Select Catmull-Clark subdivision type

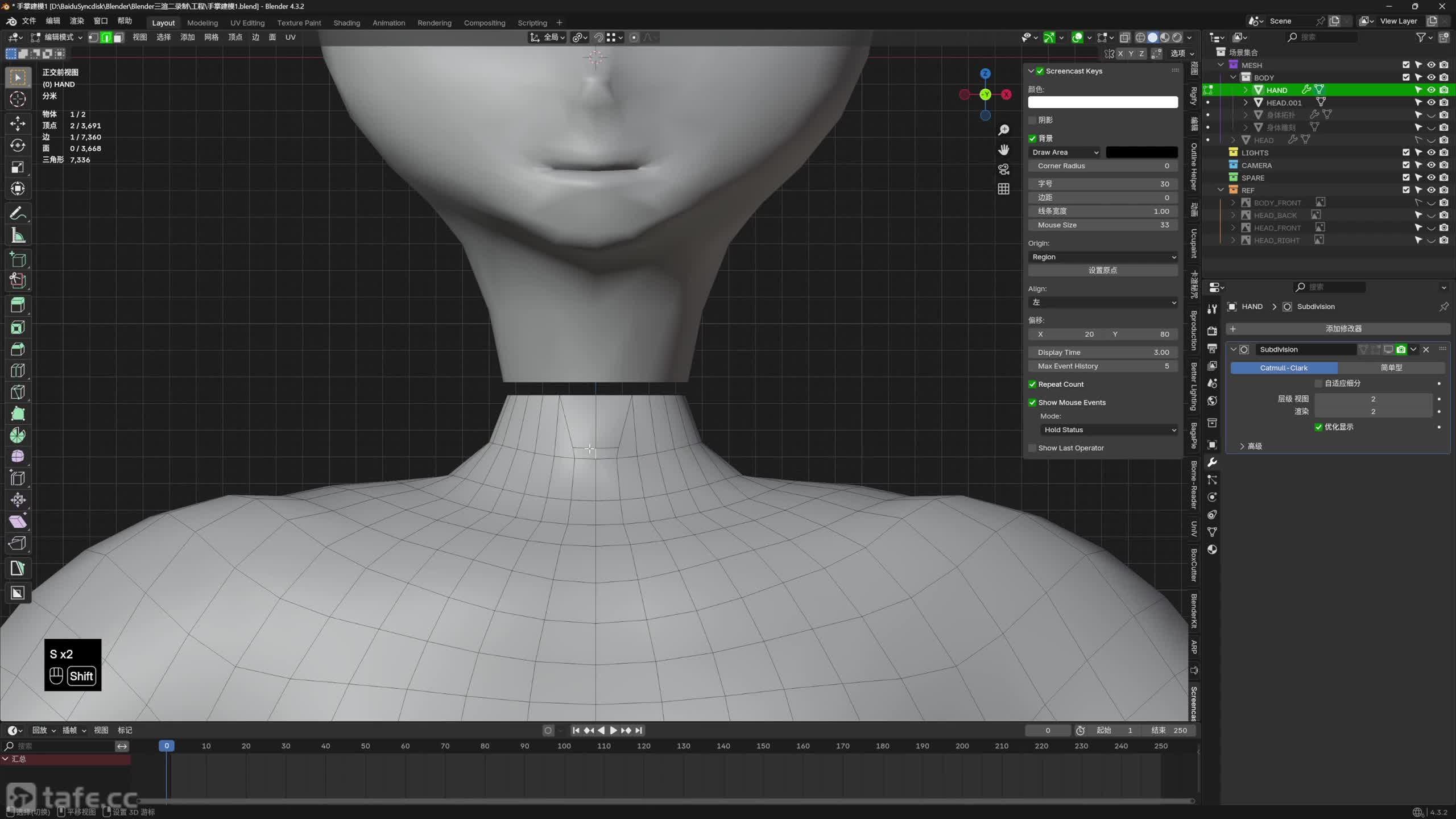[x=1284, y=368]
